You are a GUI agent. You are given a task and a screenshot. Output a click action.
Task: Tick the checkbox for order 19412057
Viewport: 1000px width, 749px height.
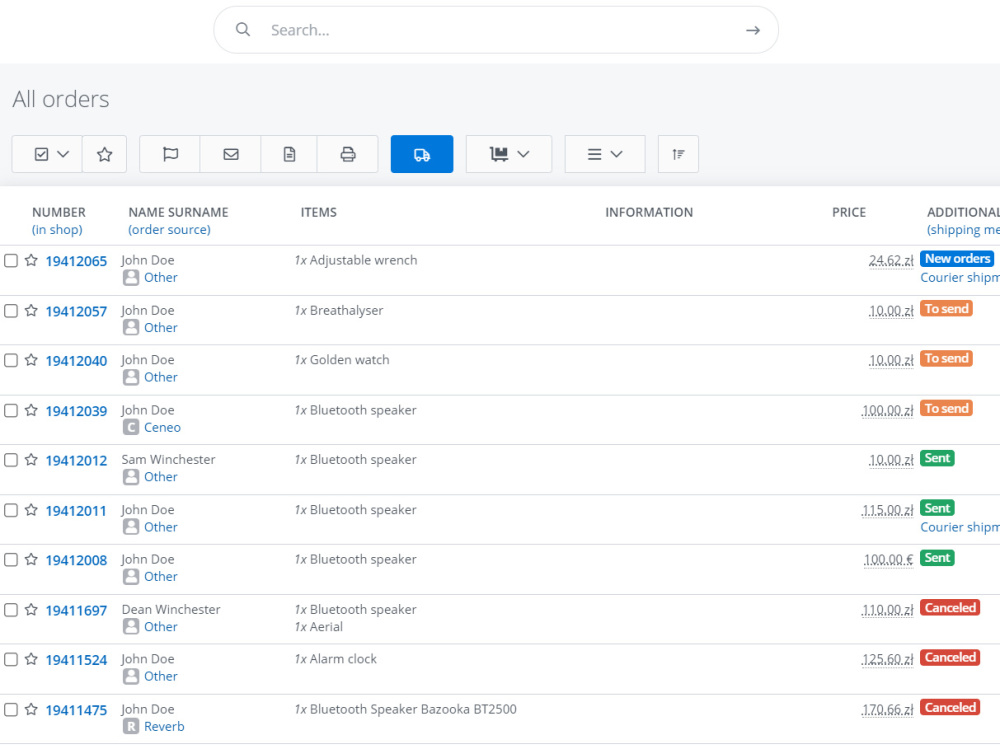click(11, 311)
